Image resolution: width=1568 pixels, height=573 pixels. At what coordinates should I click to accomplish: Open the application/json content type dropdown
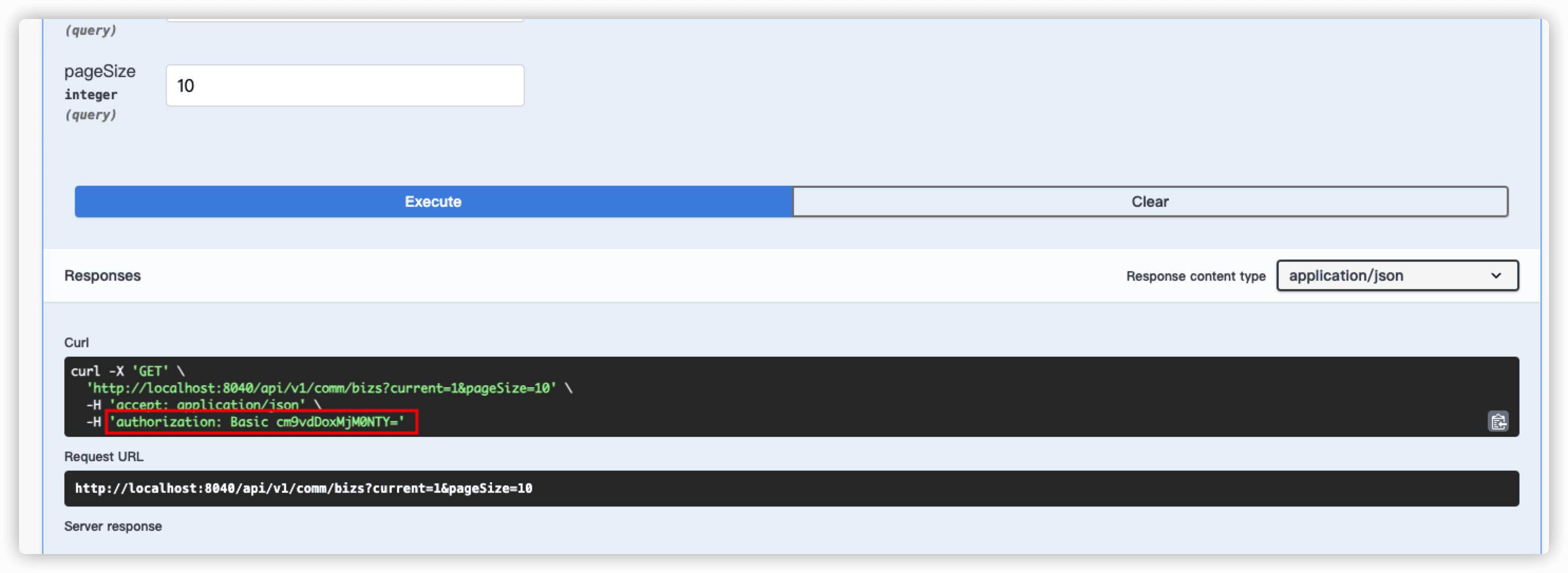tap(1397, 275)
